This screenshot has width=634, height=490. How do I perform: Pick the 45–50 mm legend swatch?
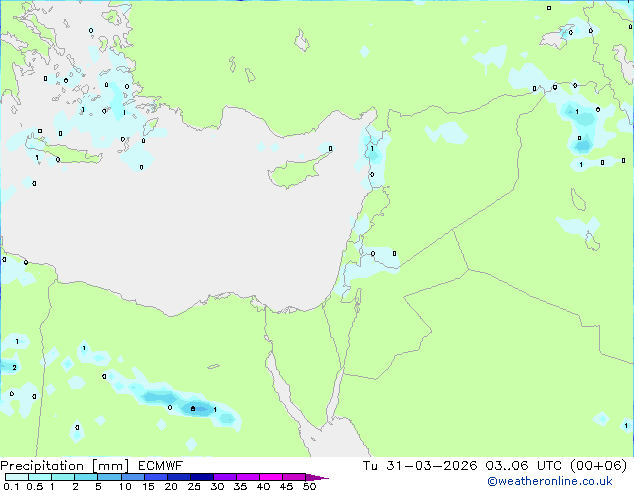click(294, 477)
